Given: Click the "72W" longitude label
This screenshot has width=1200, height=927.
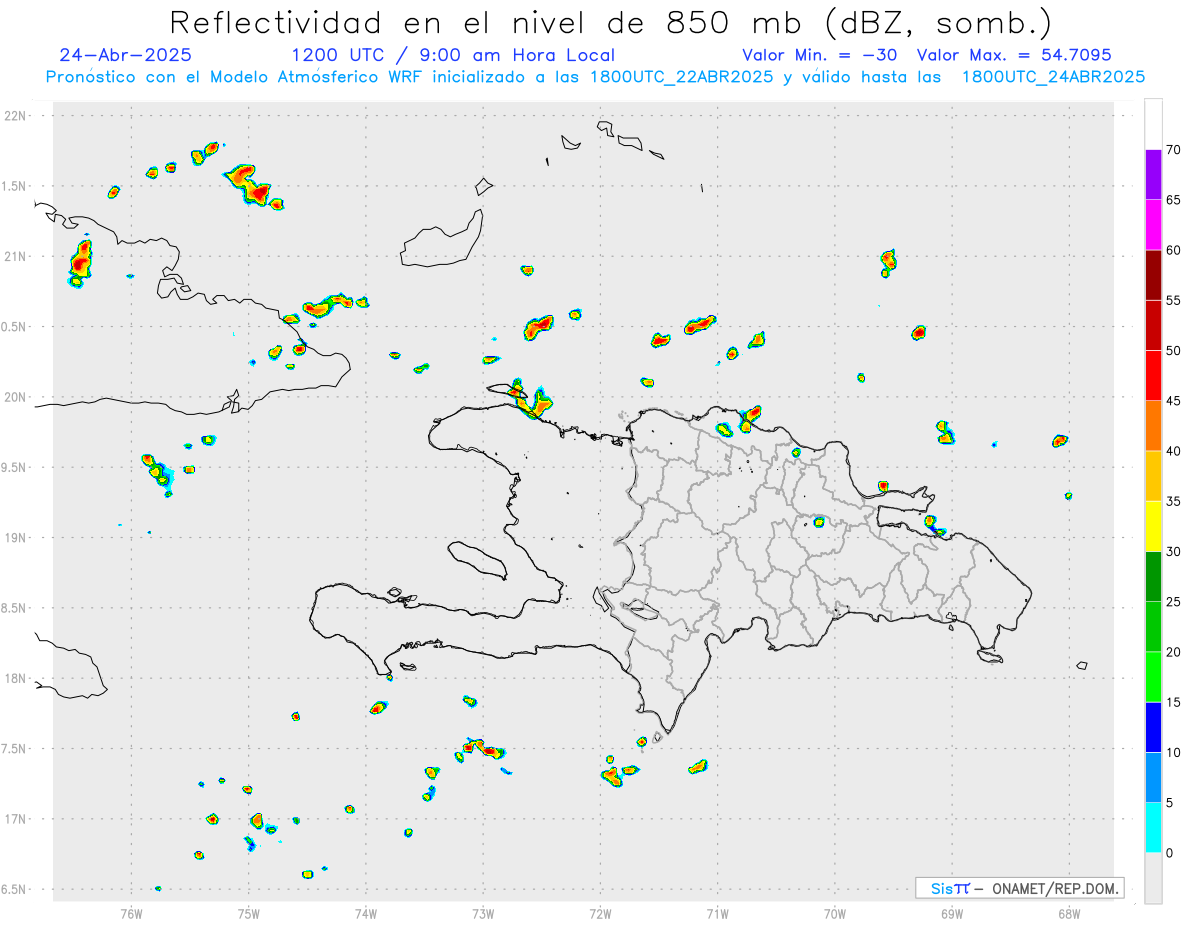Looking at the screenshot, I should (600, 914).
